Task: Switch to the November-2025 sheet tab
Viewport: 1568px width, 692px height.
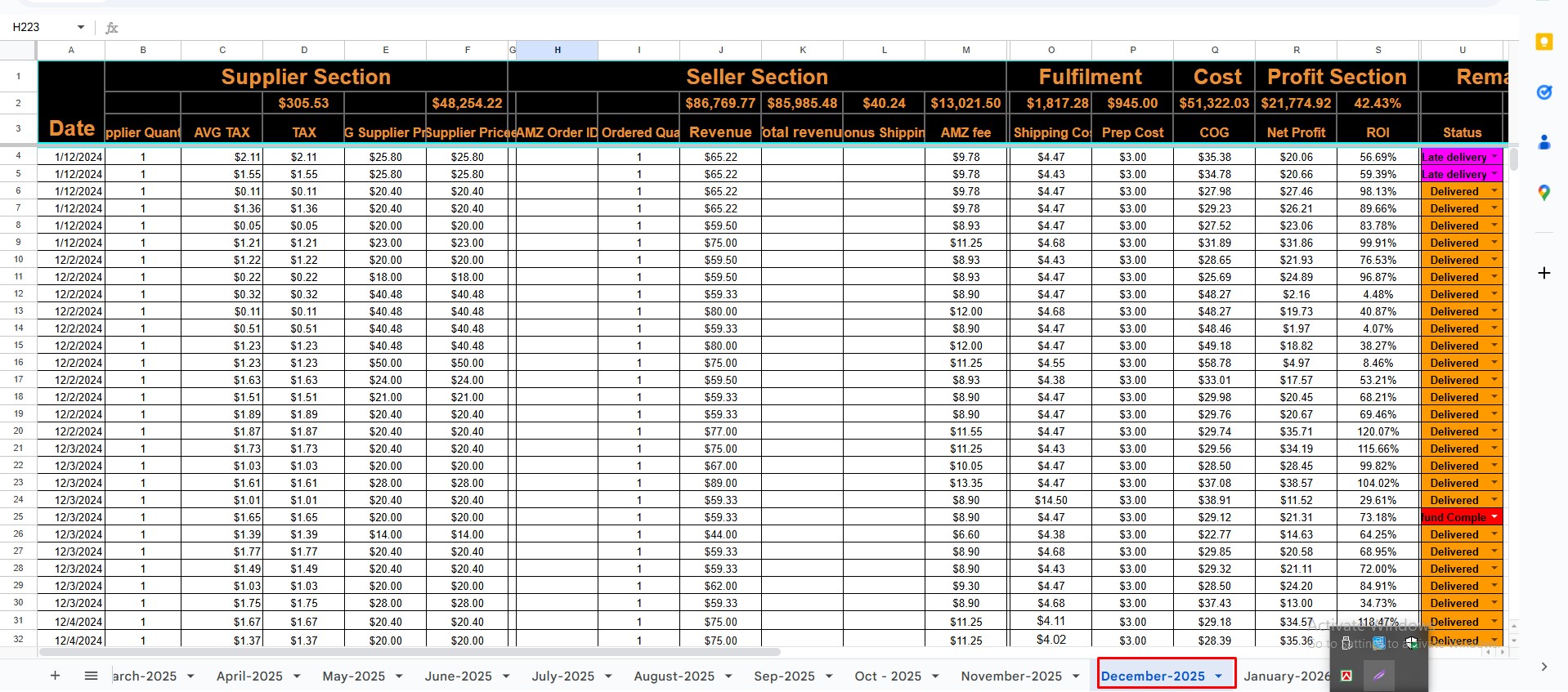Action: pos(1010,676)
